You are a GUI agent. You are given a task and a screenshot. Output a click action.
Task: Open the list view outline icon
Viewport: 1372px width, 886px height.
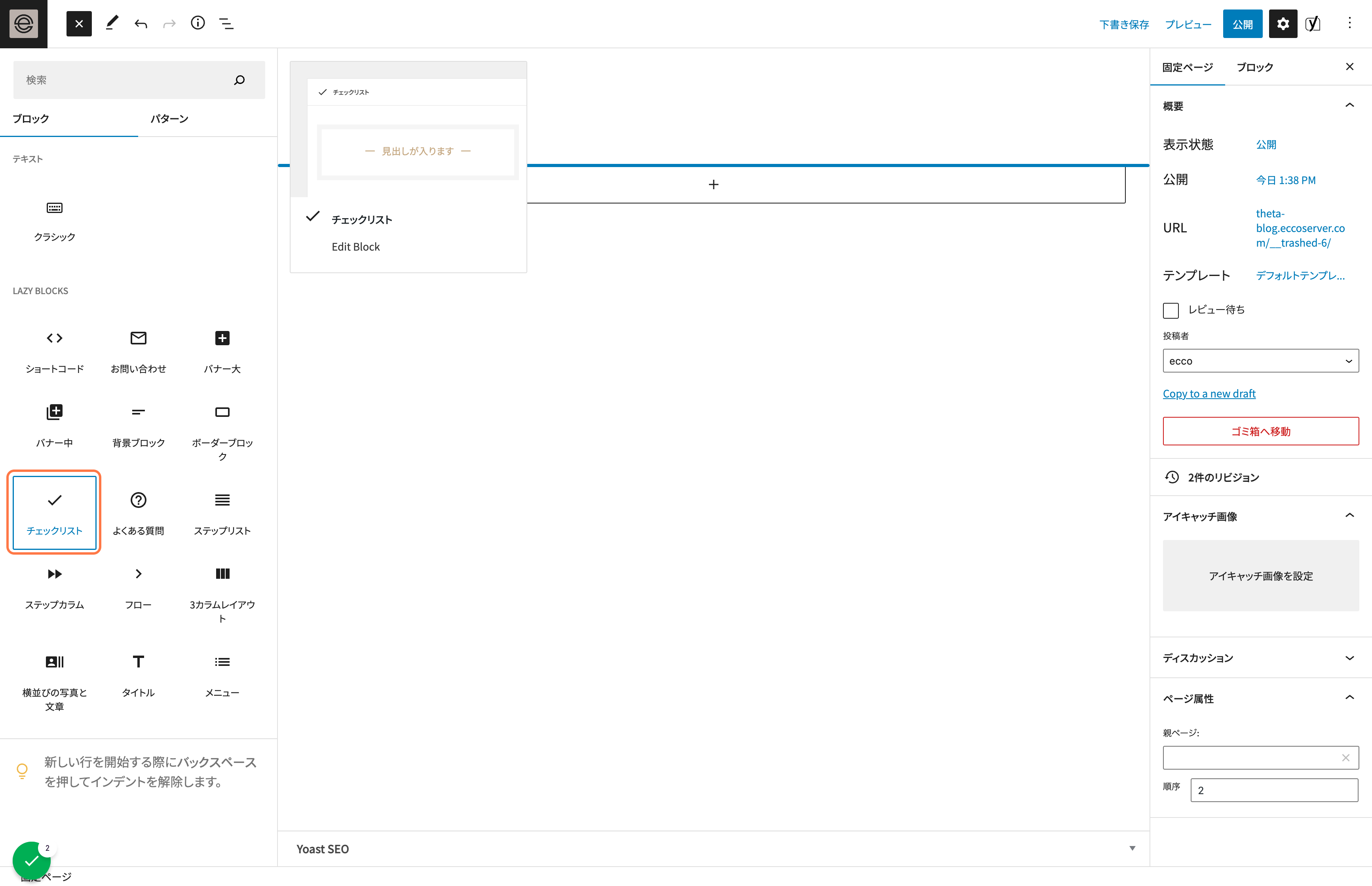pos(226,24)
